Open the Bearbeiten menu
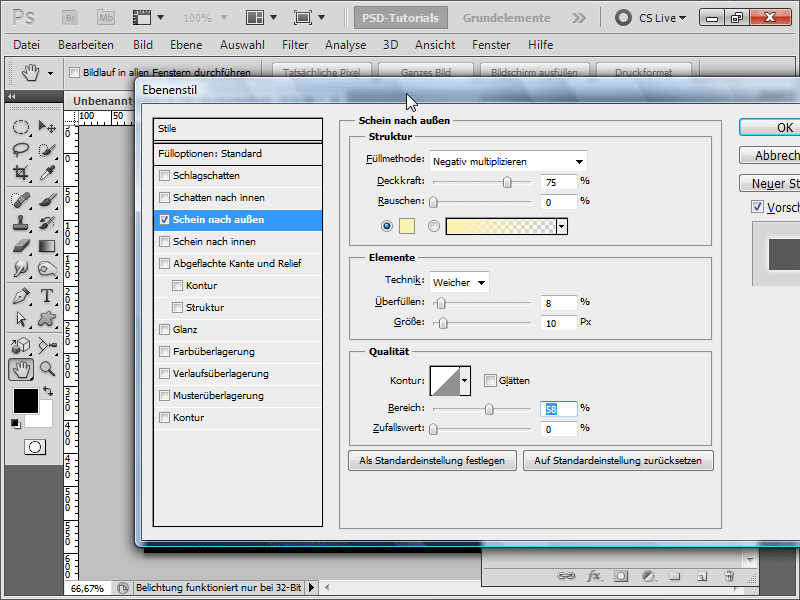This screenshot has height=600, width=800. click(x=86, y=45)
